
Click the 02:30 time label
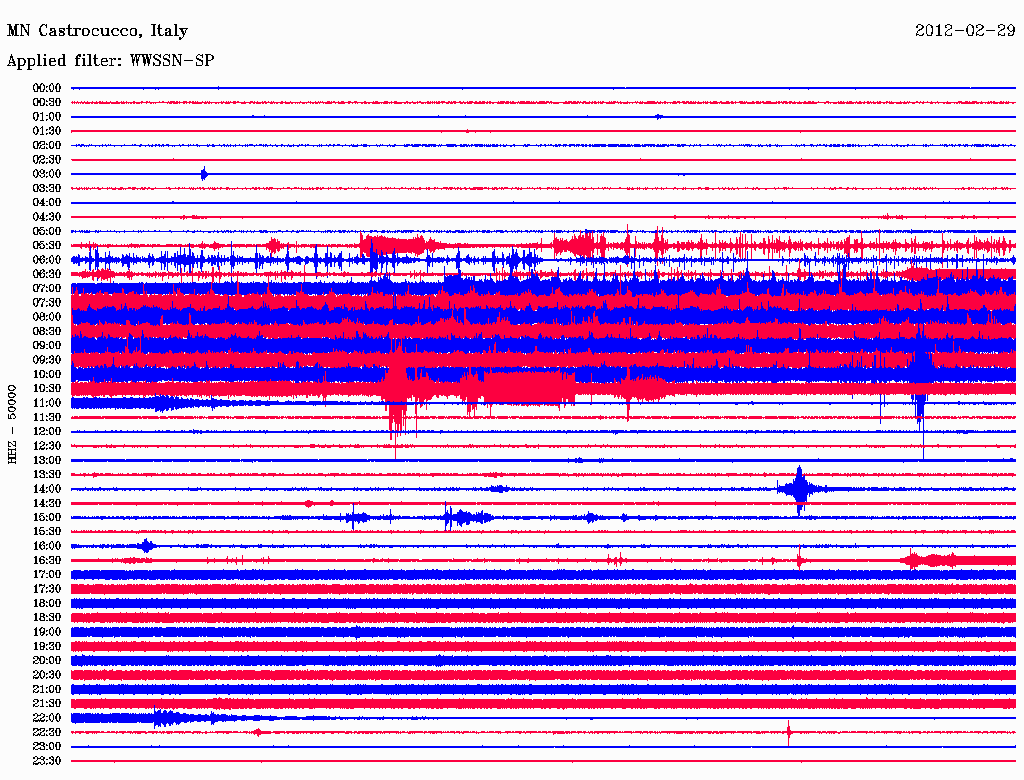(47, 159)
